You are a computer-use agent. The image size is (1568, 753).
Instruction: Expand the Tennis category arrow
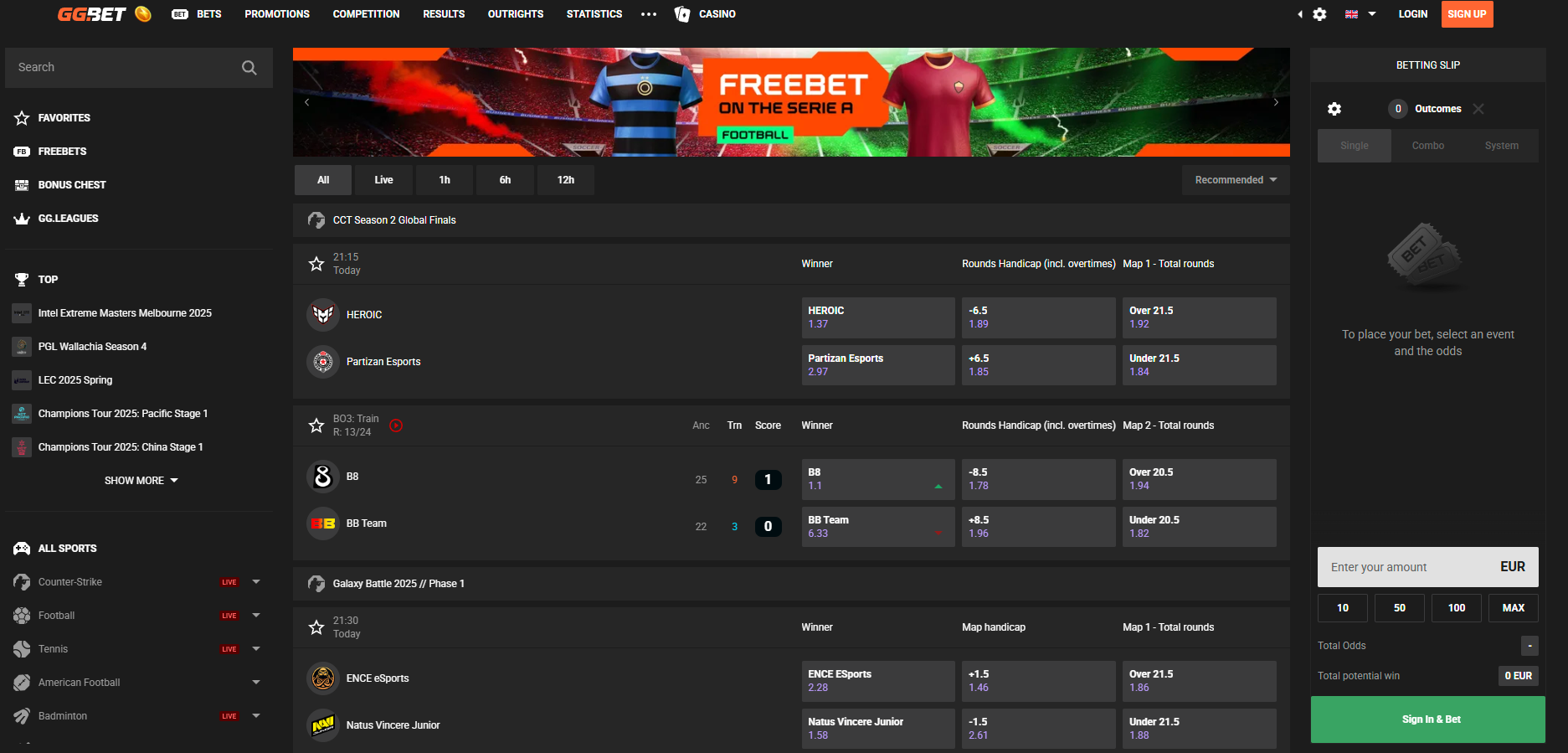pyautogui.click(x=256, y=649)
